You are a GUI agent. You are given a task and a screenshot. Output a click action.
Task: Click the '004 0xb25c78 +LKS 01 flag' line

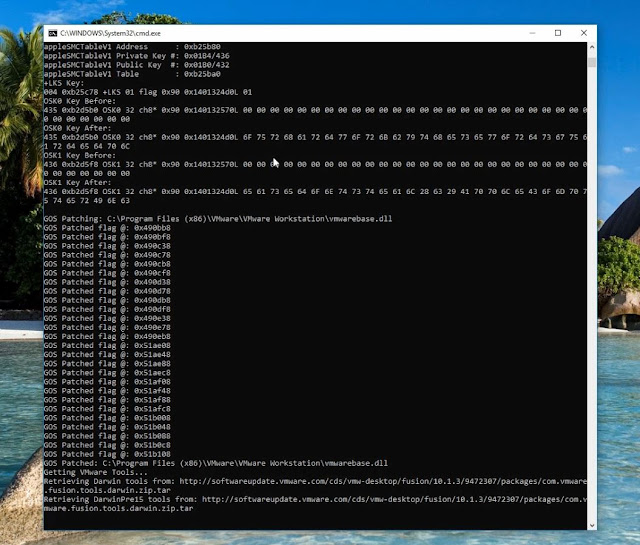pos(148,92)
